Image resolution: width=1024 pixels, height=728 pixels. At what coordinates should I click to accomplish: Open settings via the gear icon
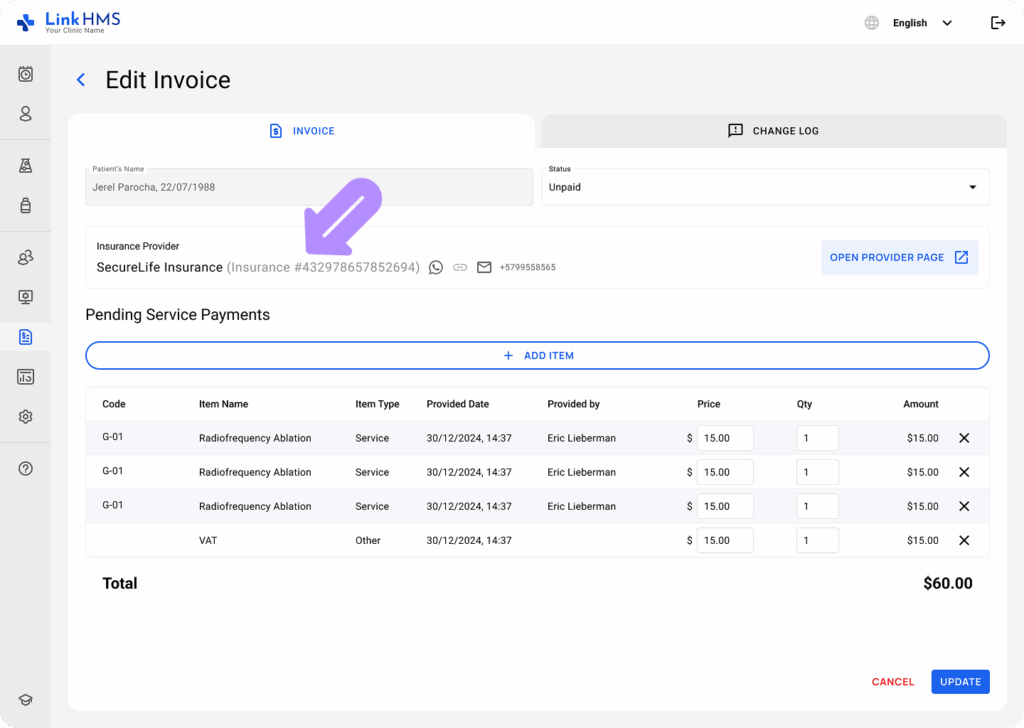click(x=25, y=416)
